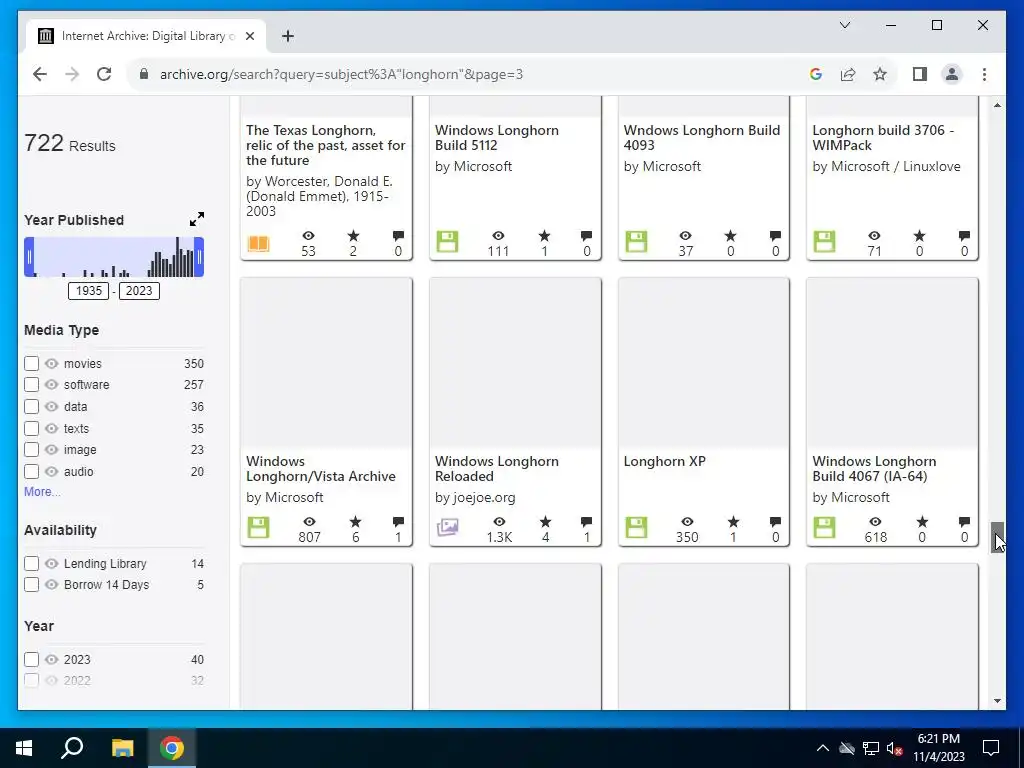Check the texts media type checkbox

(x=31, y=428)
